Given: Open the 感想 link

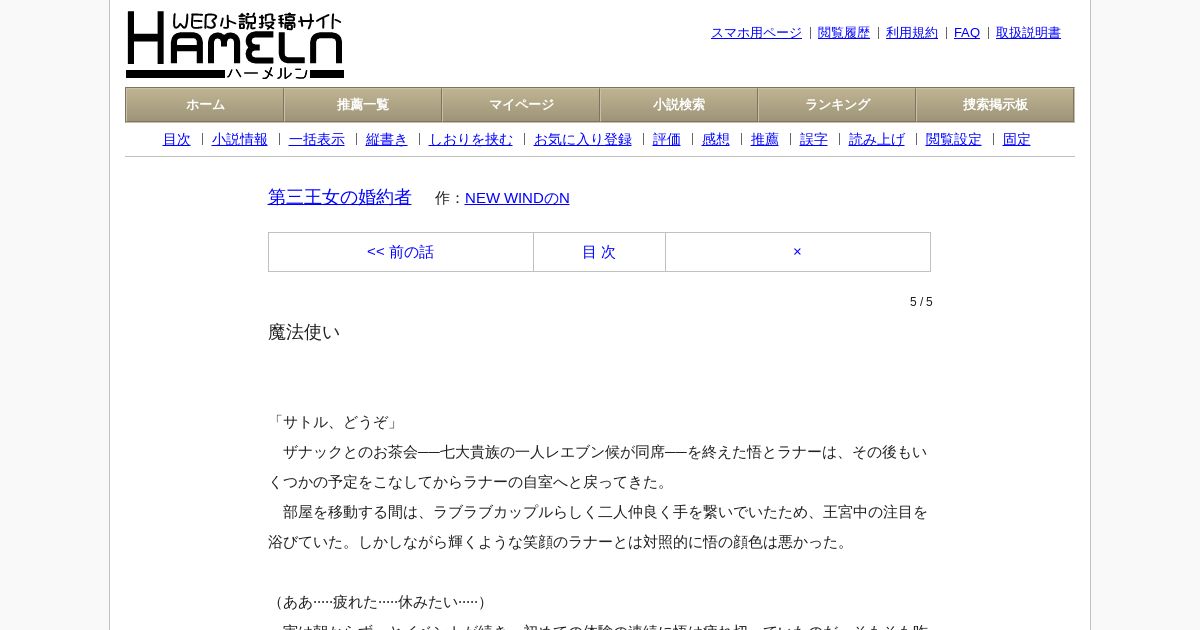Looking at the screenshot, I should pos(716,140).
